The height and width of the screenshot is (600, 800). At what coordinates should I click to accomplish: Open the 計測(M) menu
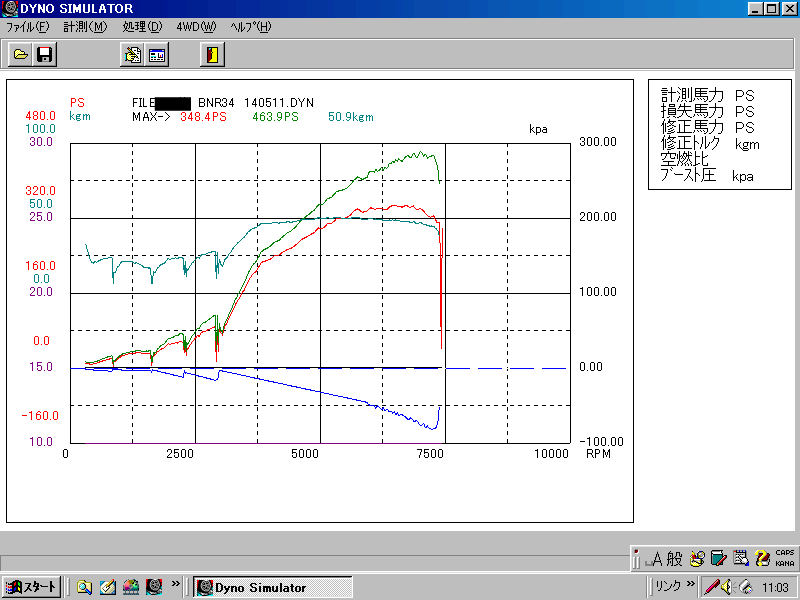(84, 27)
